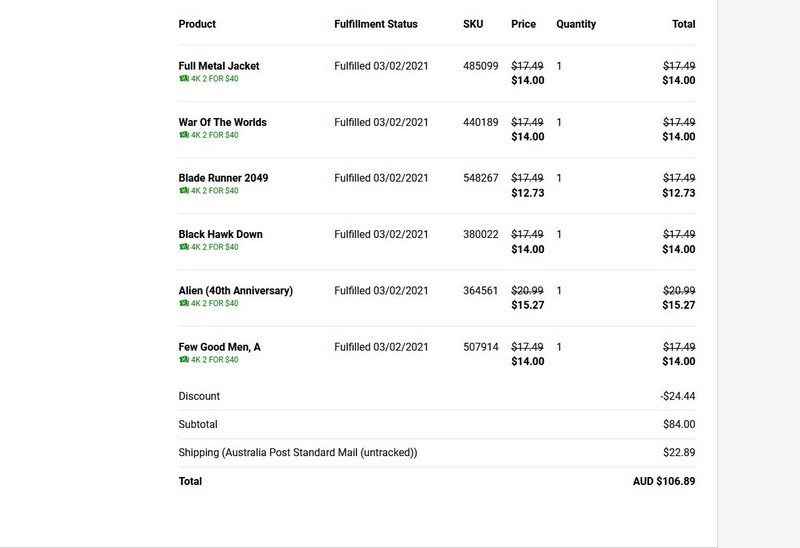Click the Product column header
Screen dimensions: 800x548
[197, 24]
